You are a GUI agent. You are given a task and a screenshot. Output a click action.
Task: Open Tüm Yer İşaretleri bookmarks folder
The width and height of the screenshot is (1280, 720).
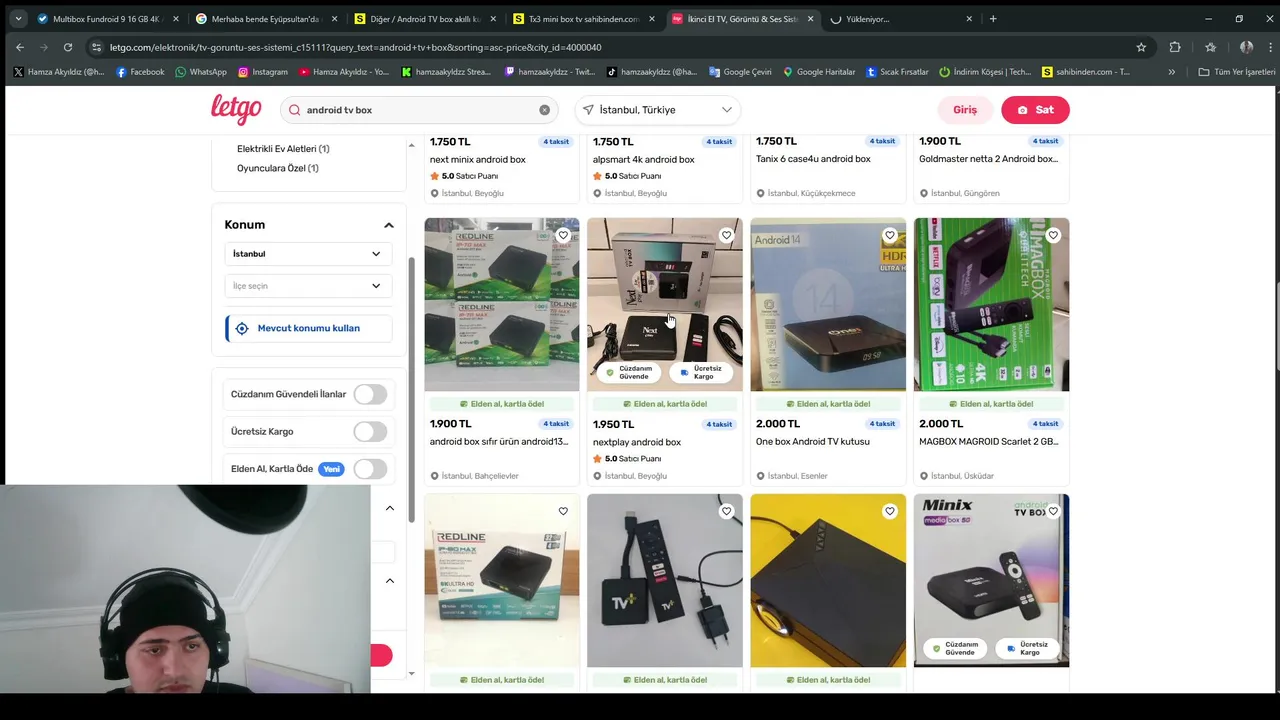pyautogui.click(x=1237, y=72)
